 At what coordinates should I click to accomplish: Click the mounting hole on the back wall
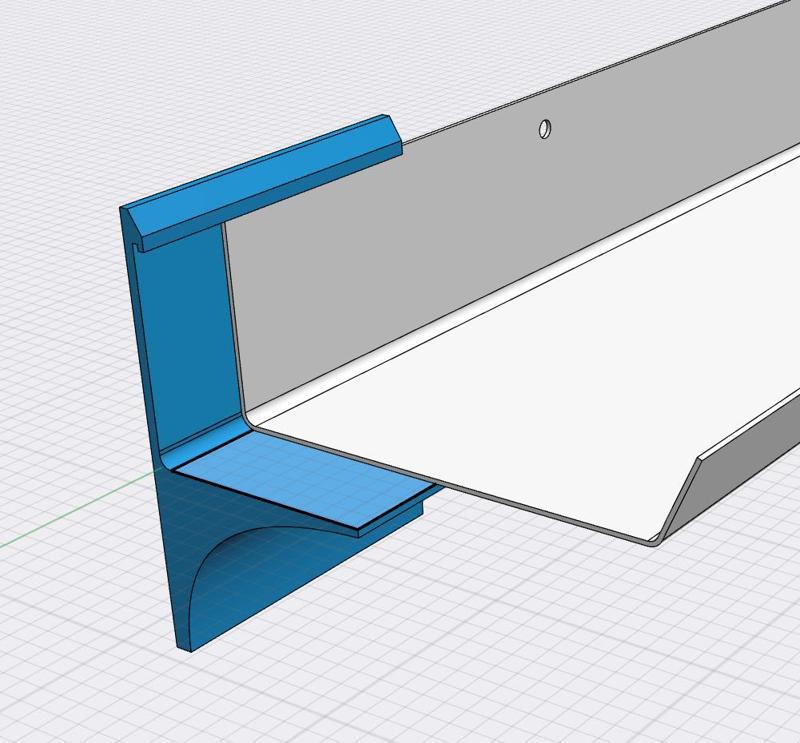(543, 128)
